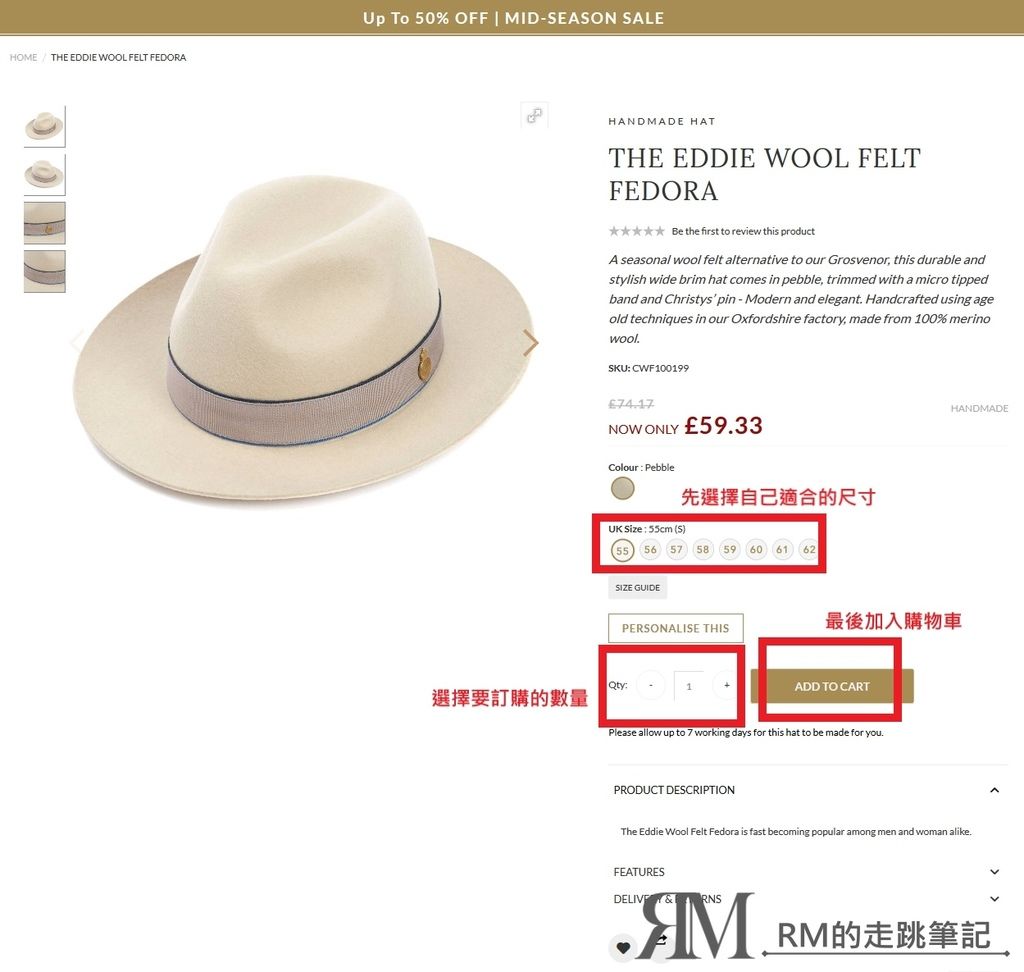Click the image zoom expand icon
Image resolution: width=1024 pixels, height=972 pixels.
coord(534,116)
